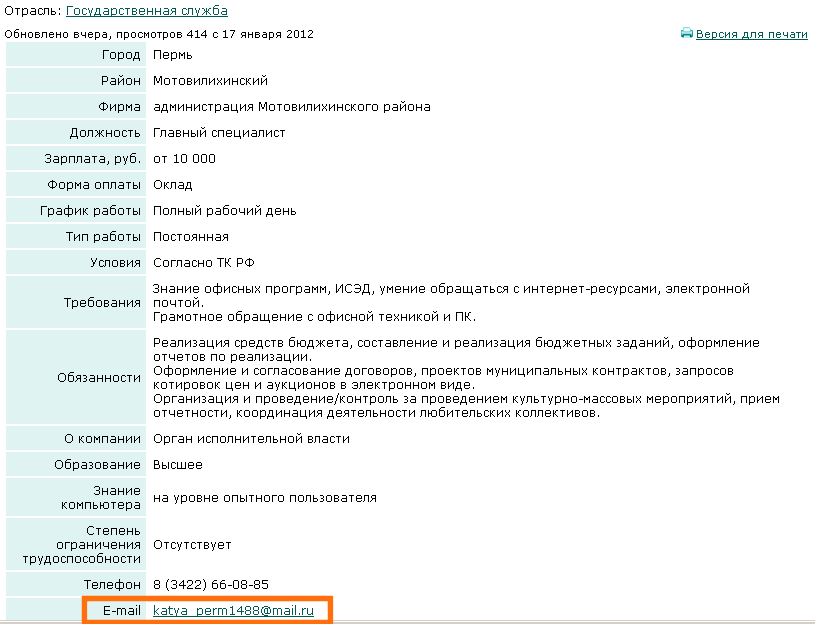This screenshot has height=624, width=815.
Task: Click the Обязанности row label
Action: (x=99, y=378)
